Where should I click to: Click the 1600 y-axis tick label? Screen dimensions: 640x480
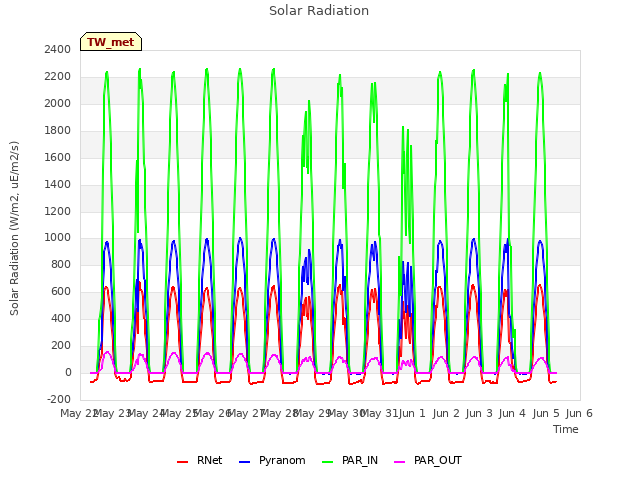pos(58,158)
